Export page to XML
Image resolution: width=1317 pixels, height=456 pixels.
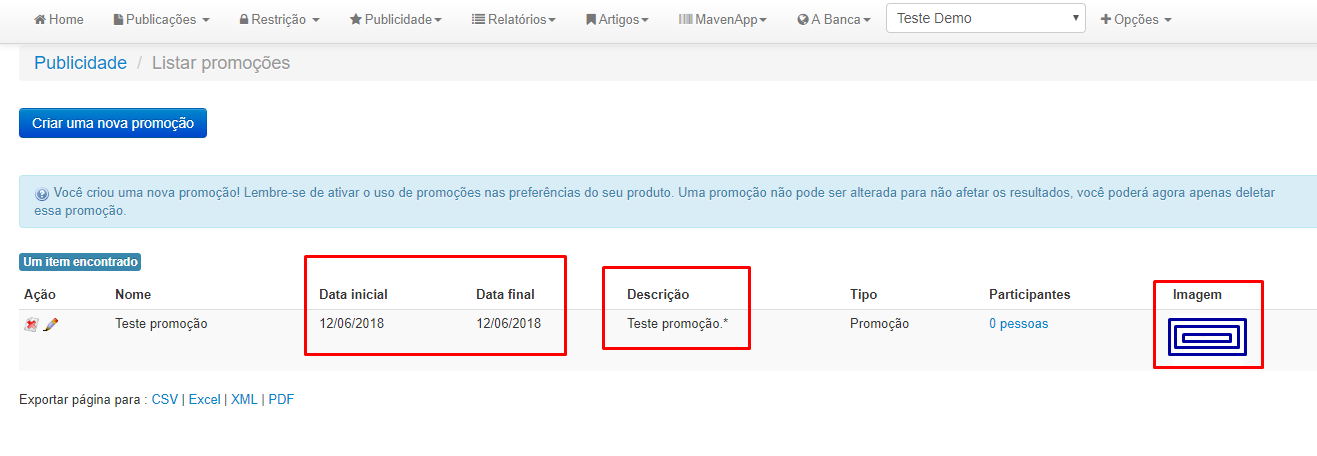pyautogui.click(x=244, y=399)
